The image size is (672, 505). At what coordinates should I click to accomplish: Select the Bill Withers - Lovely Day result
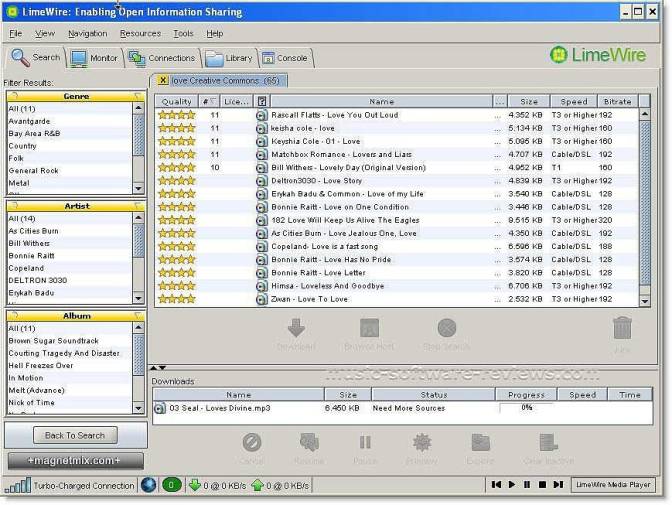point(396,168)
